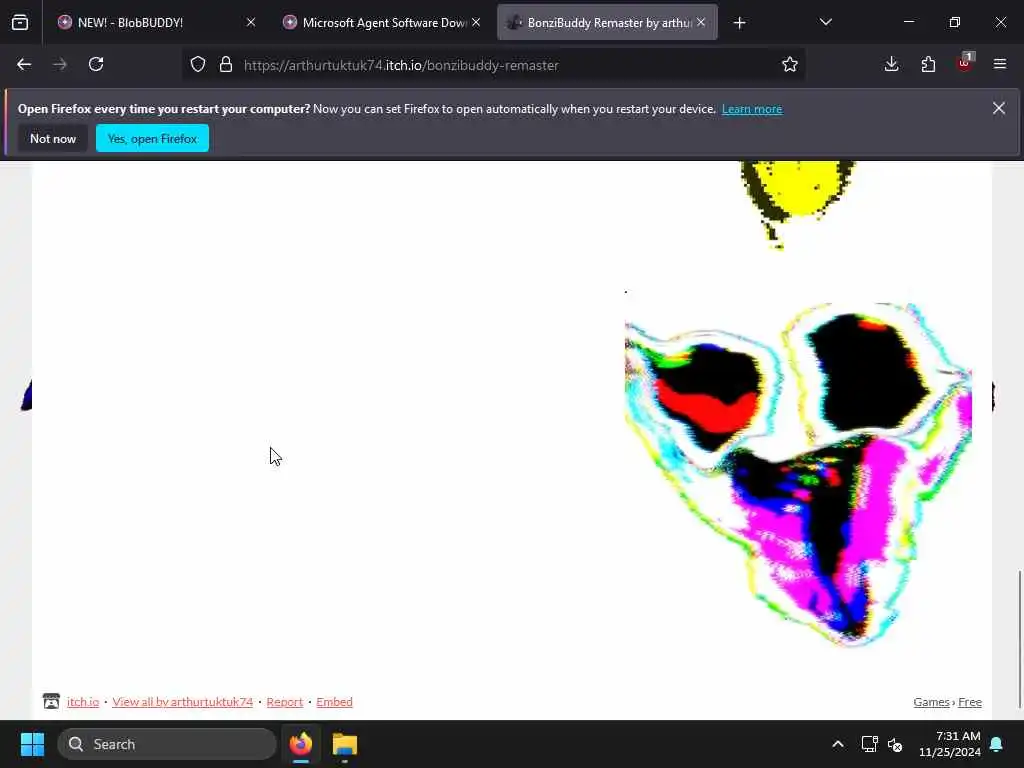Open the clock showing 7:31 AM

coord(949,744)
